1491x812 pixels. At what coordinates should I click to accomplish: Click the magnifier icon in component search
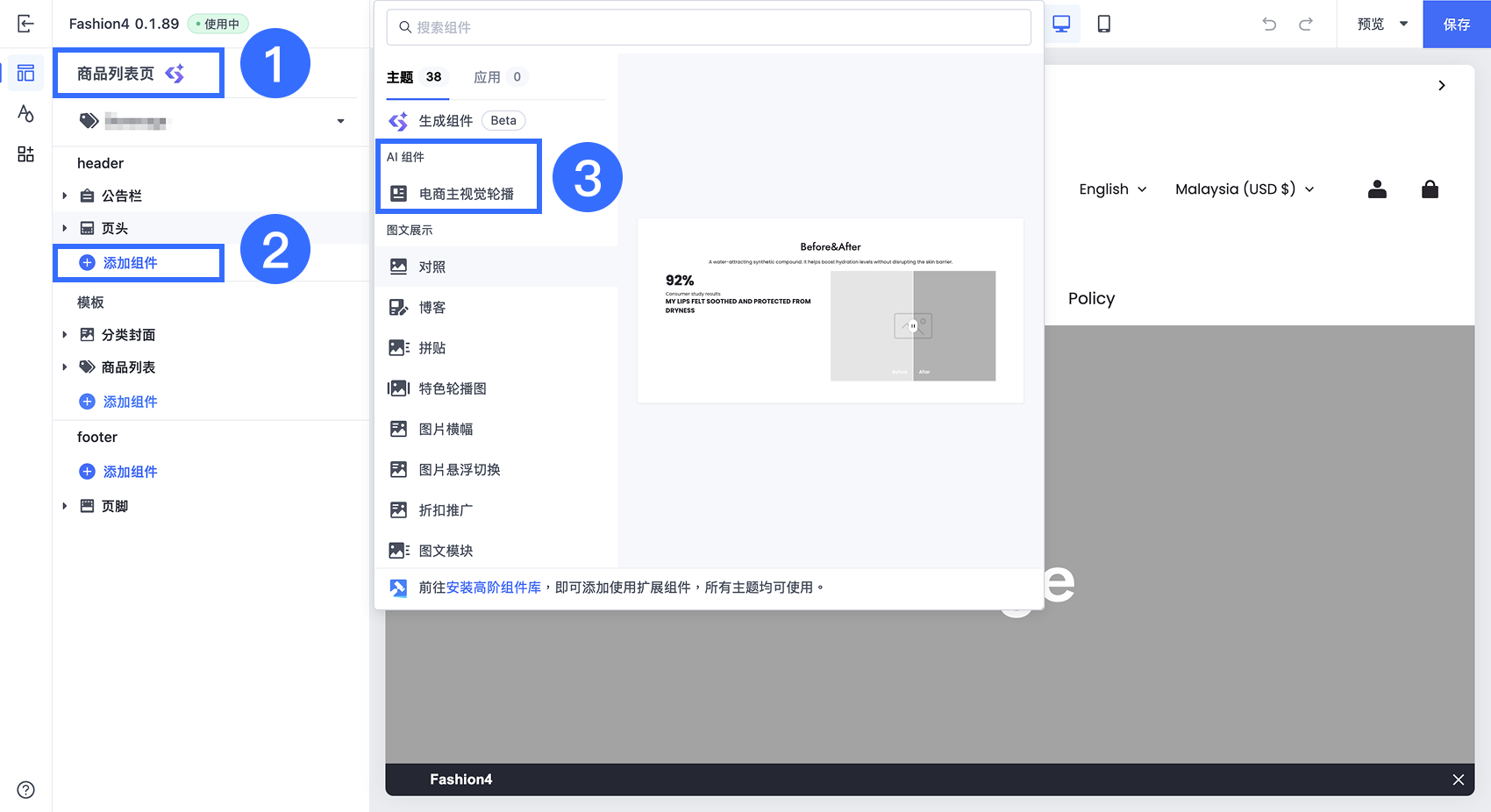[405, 27]
